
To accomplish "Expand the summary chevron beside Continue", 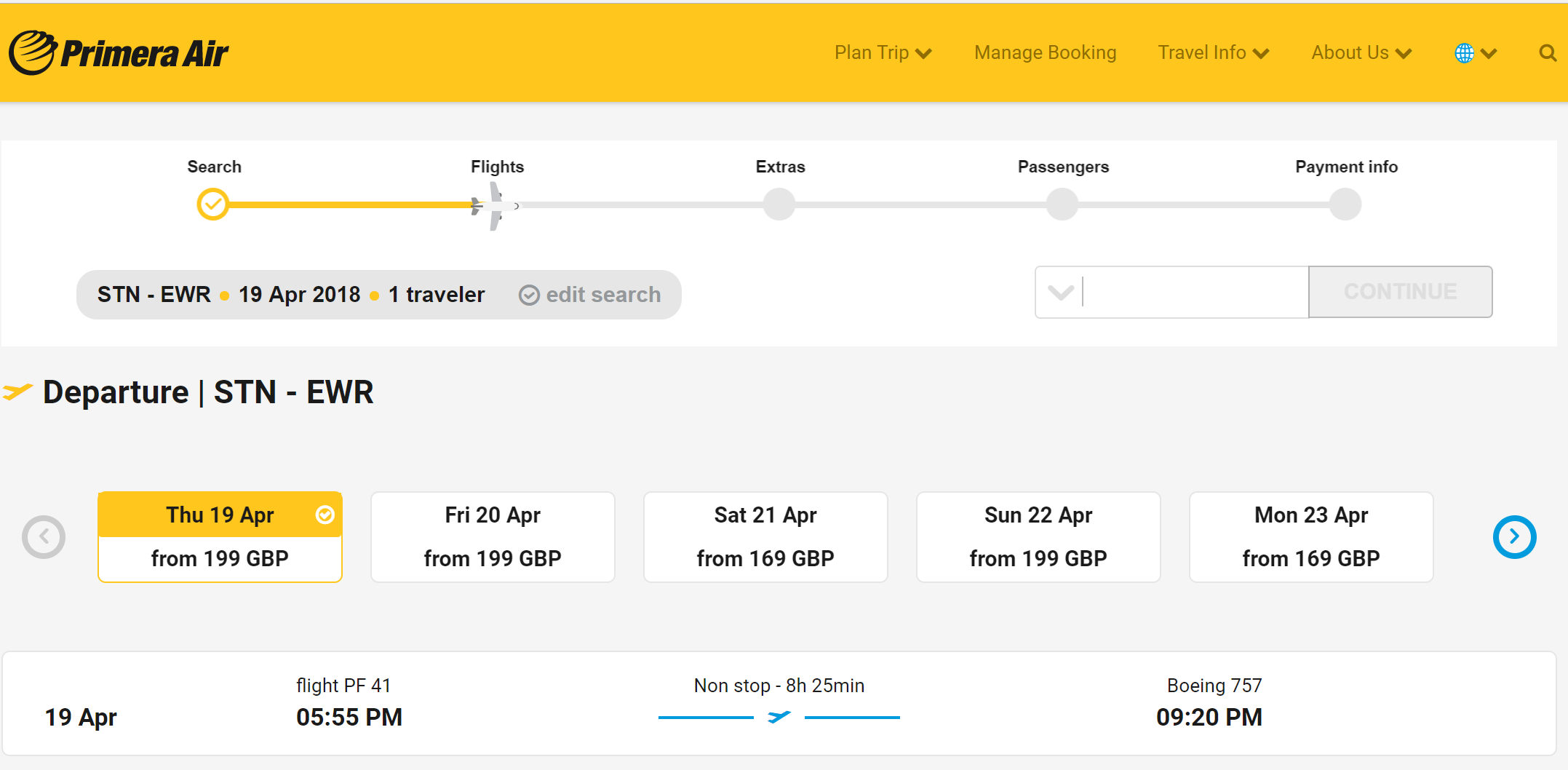I will tap(1061, 293).
